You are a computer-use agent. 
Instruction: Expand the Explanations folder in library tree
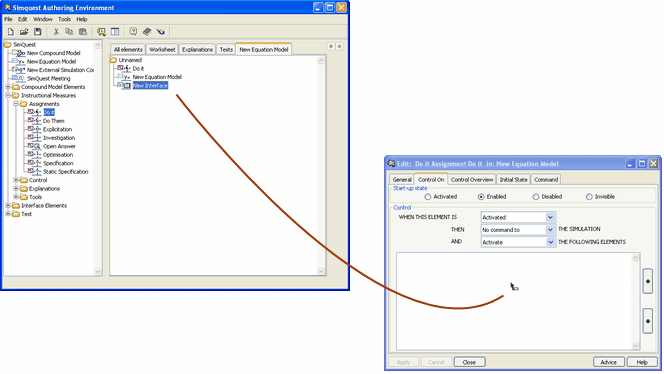16,188
